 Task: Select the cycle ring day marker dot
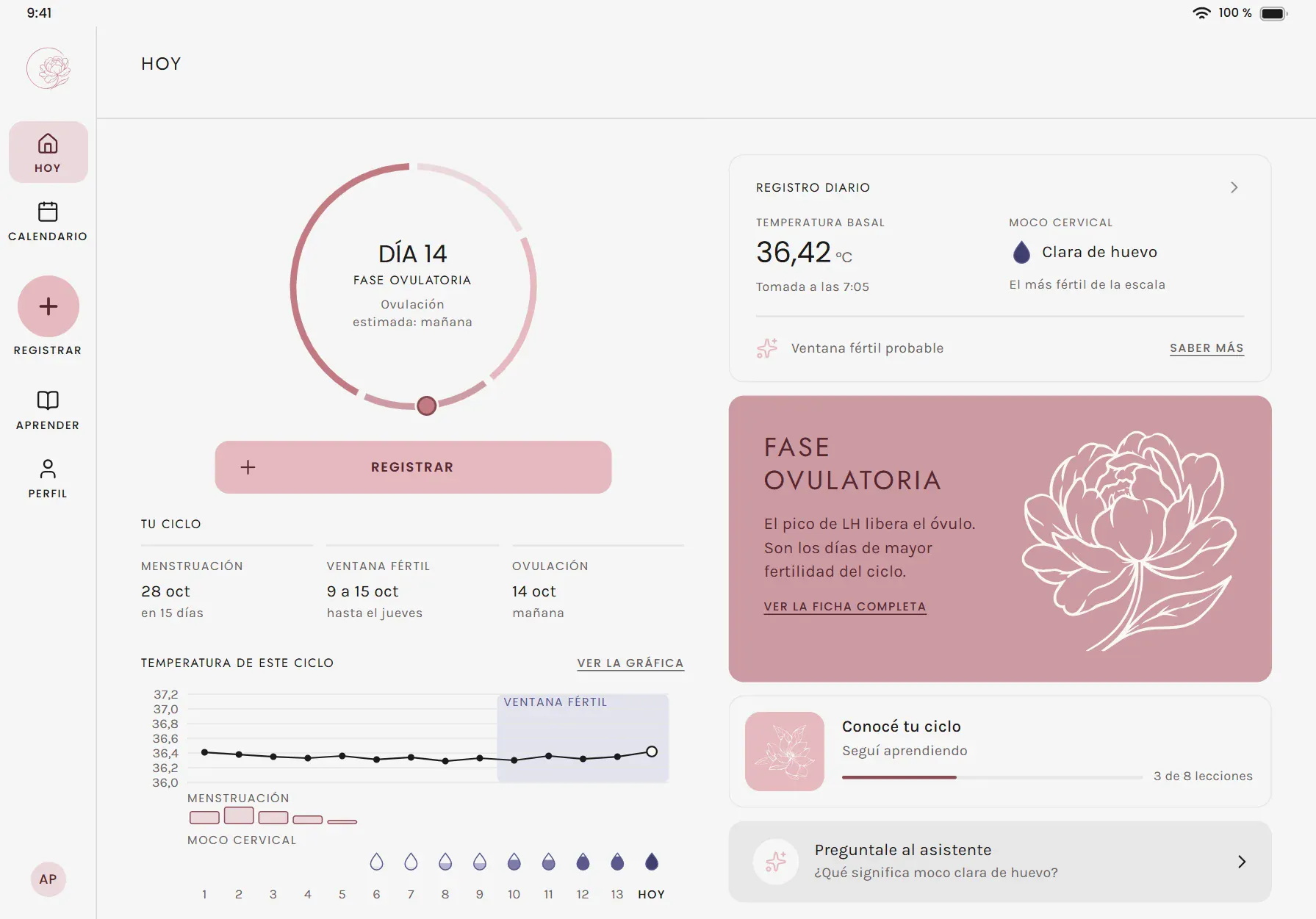(427, 406)
